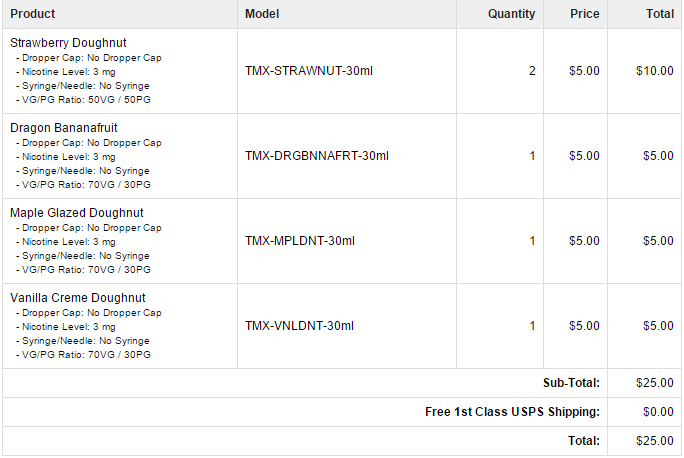Select model code TMX-VNLDNT-30ml
The width and height of the screenshot is (684, 458).
pos(299,326)
